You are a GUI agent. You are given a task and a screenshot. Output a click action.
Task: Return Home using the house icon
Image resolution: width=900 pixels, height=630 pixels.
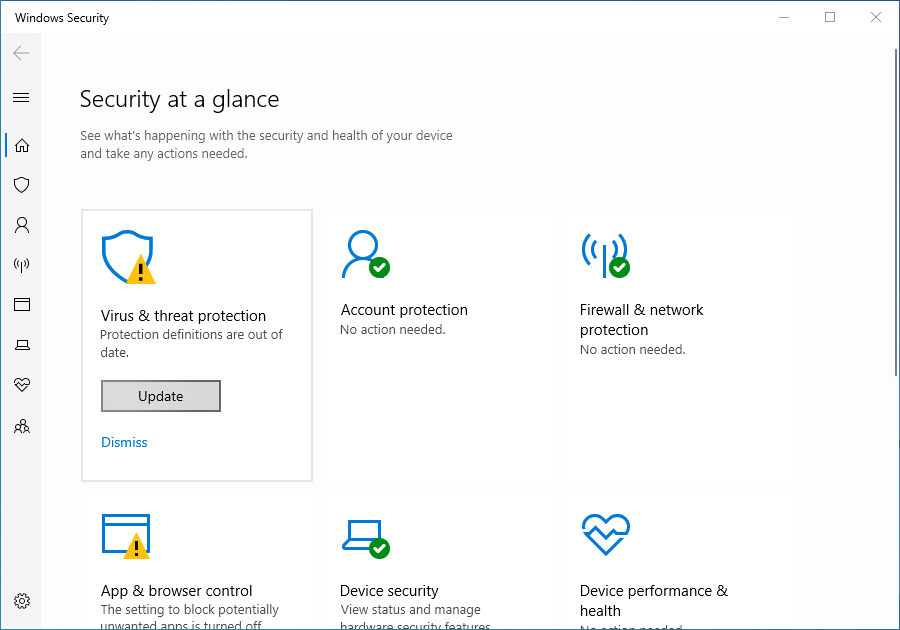(x=22, y=145)
